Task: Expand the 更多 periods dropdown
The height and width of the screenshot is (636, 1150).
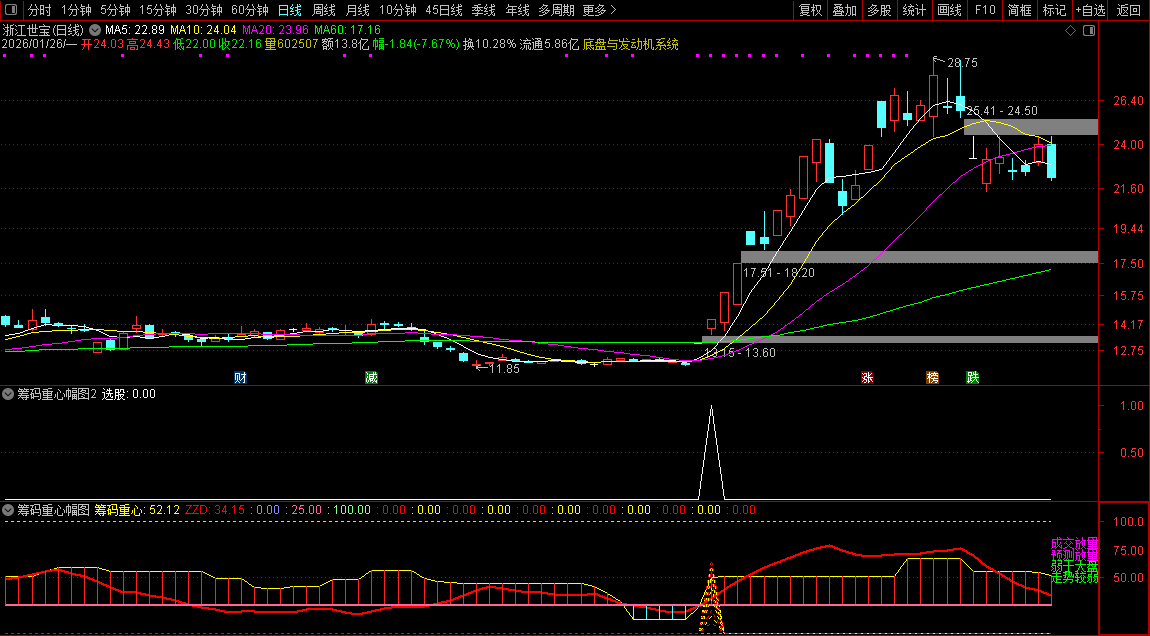Action: 599,10
